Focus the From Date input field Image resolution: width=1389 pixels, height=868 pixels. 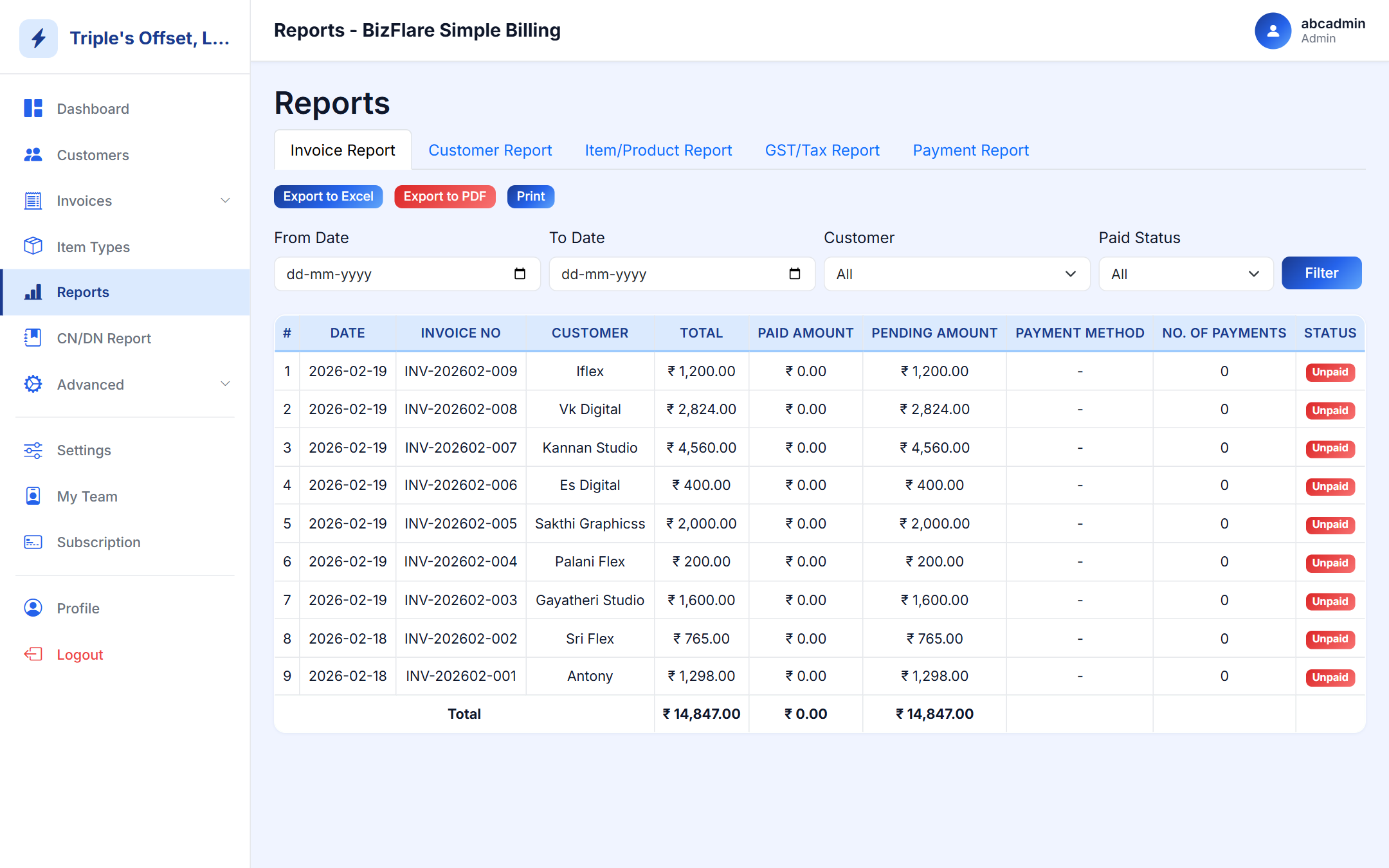407,274
